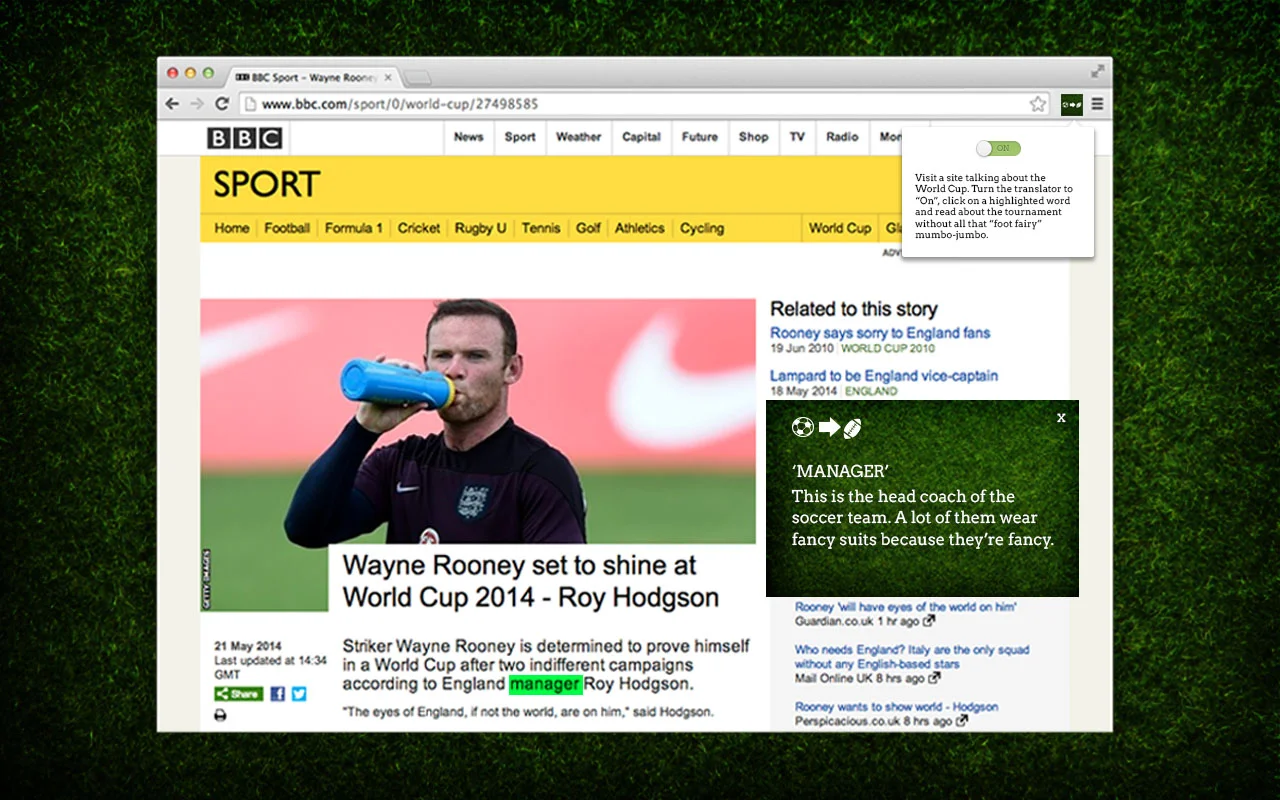The height and width of the screenshot is (800, 1280).
Task: Open the soccer-to-football translator extension icon
Action: point(1072,104)
